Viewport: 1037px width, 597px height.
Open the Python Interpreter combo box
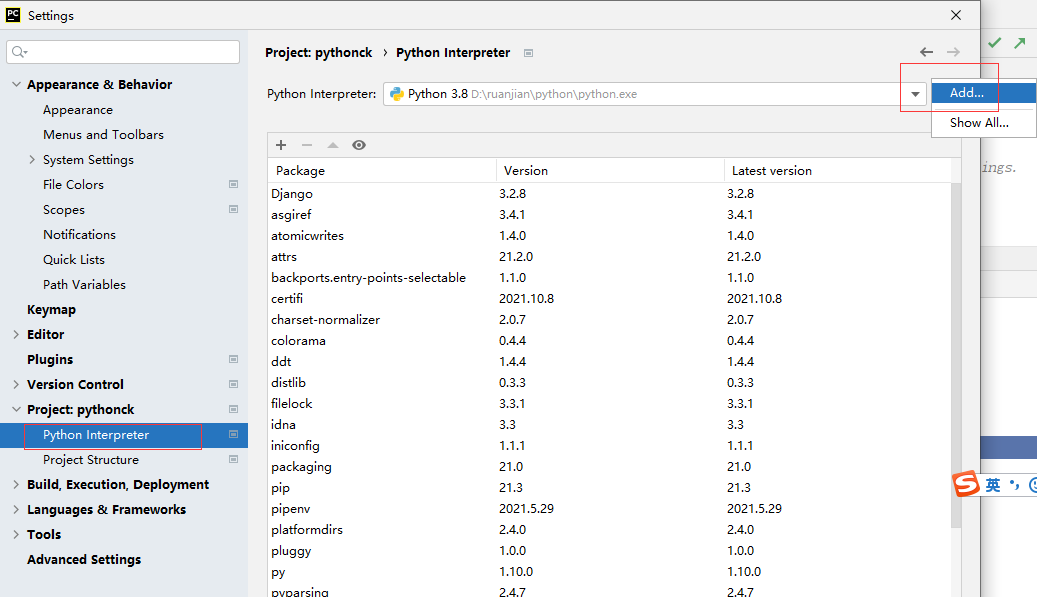coord(654,94)
